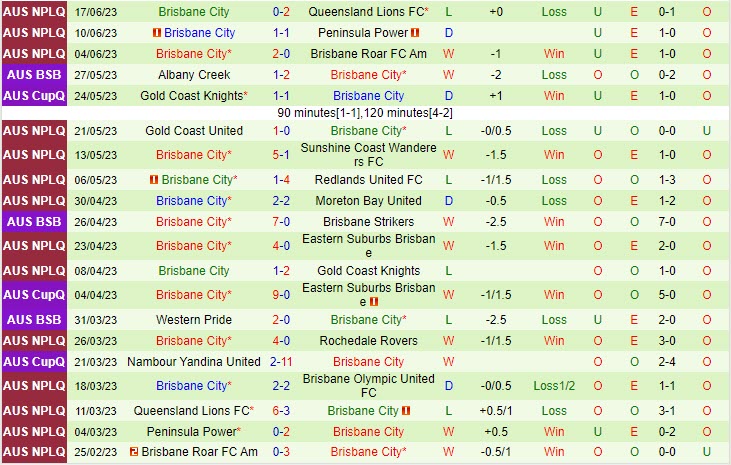The image size is (731, 465).
Task: Click the two-red-cards icon before Brisbane Roar FC Am on 25/02/23
Action: click(134, 452)
